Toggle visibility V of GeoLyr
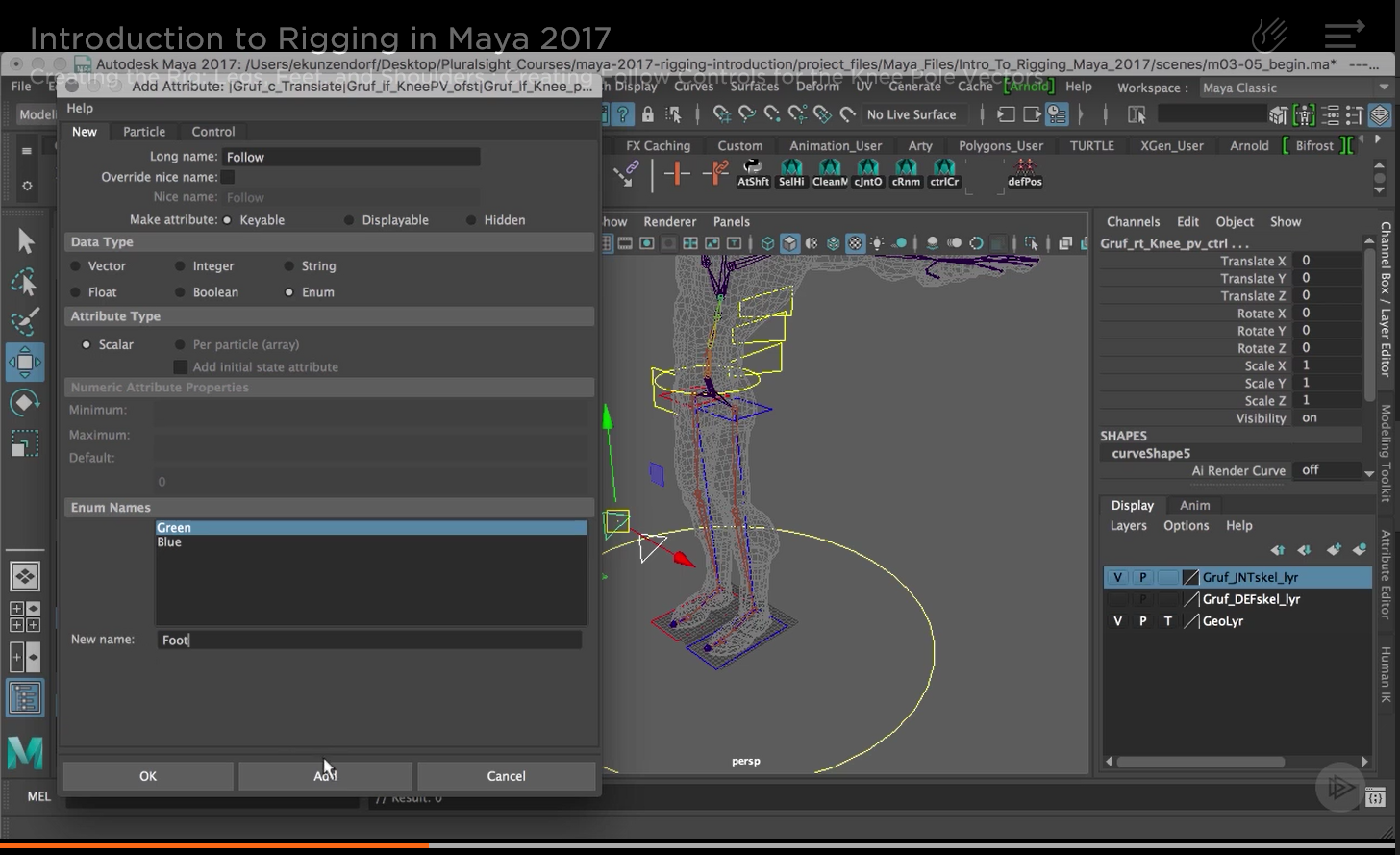The height and width of the screenshot is (855, 1400). click(x=1116, y=621)
